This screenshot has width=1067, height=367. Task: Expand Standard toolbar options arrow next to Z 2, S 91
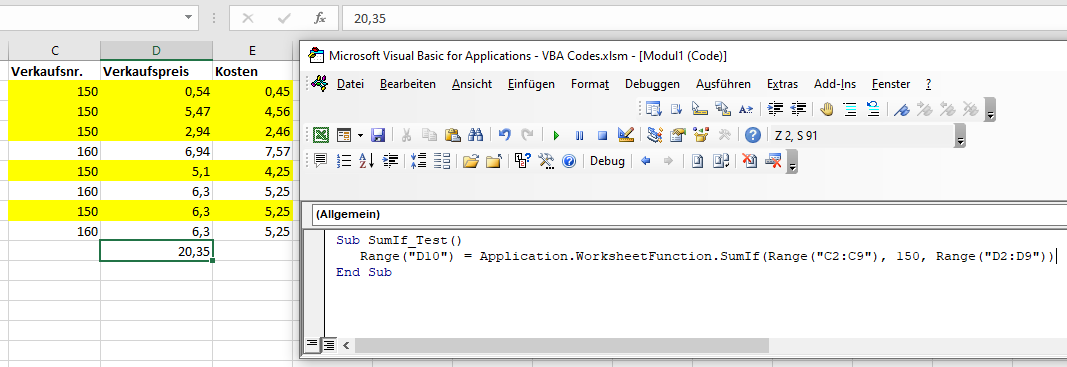[960, 136]
